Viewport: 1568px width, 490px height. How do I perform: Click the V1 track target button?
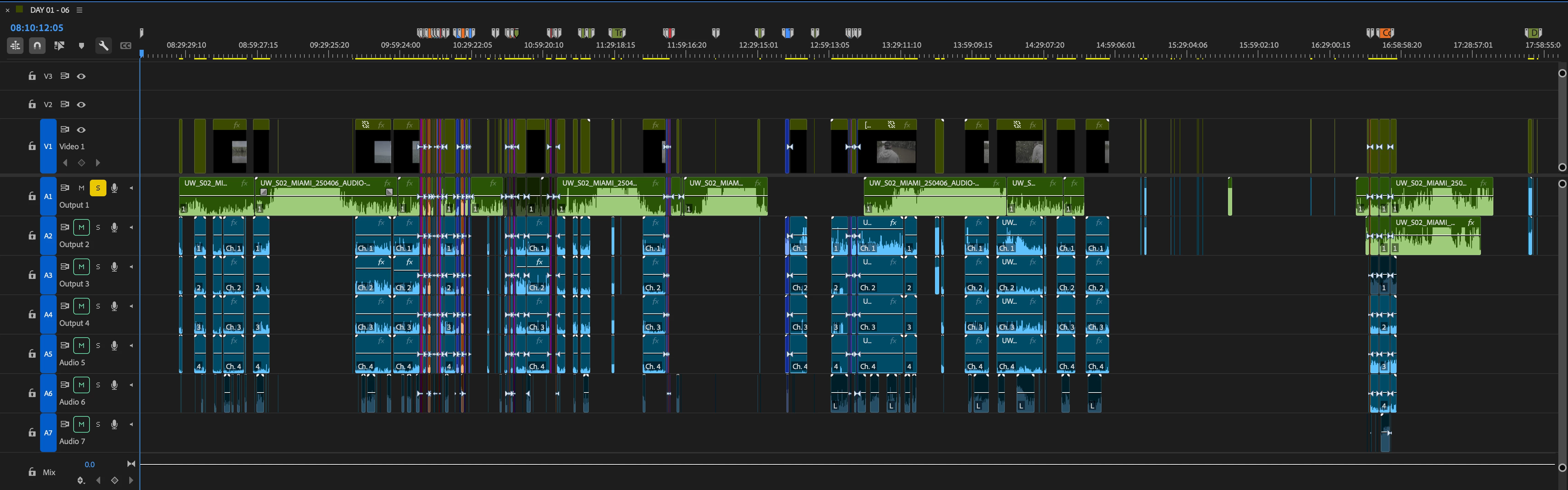48,146
